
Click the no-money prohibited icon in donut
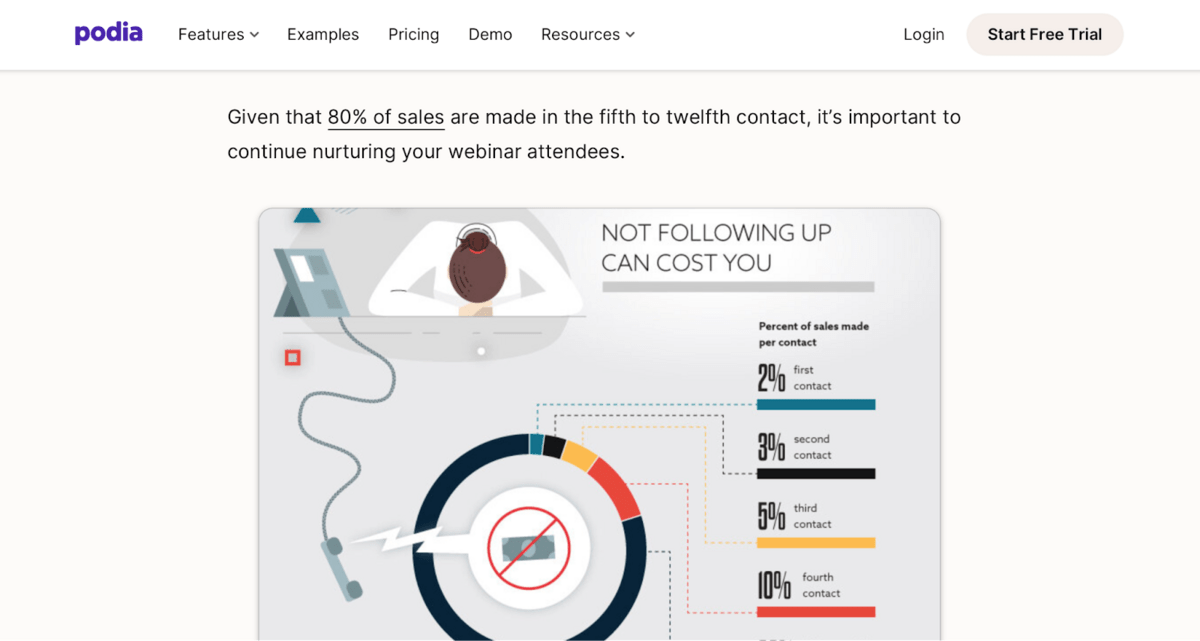(528, 546)
